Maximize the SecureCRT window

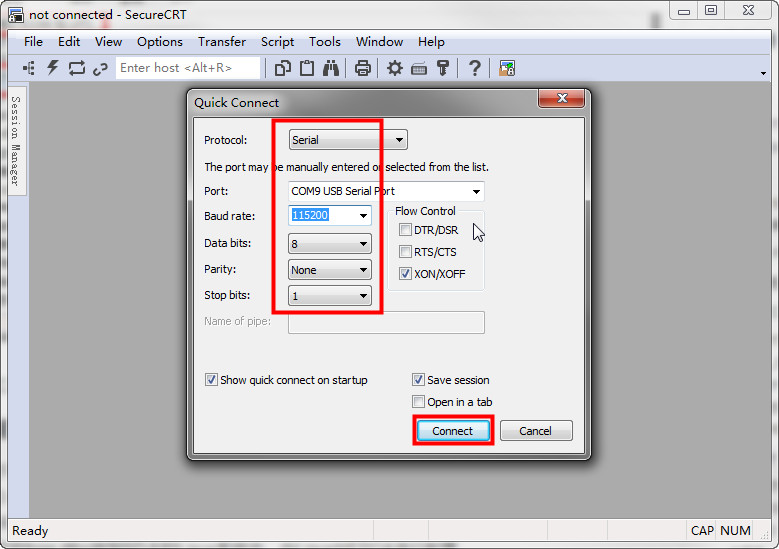(711, 10)
